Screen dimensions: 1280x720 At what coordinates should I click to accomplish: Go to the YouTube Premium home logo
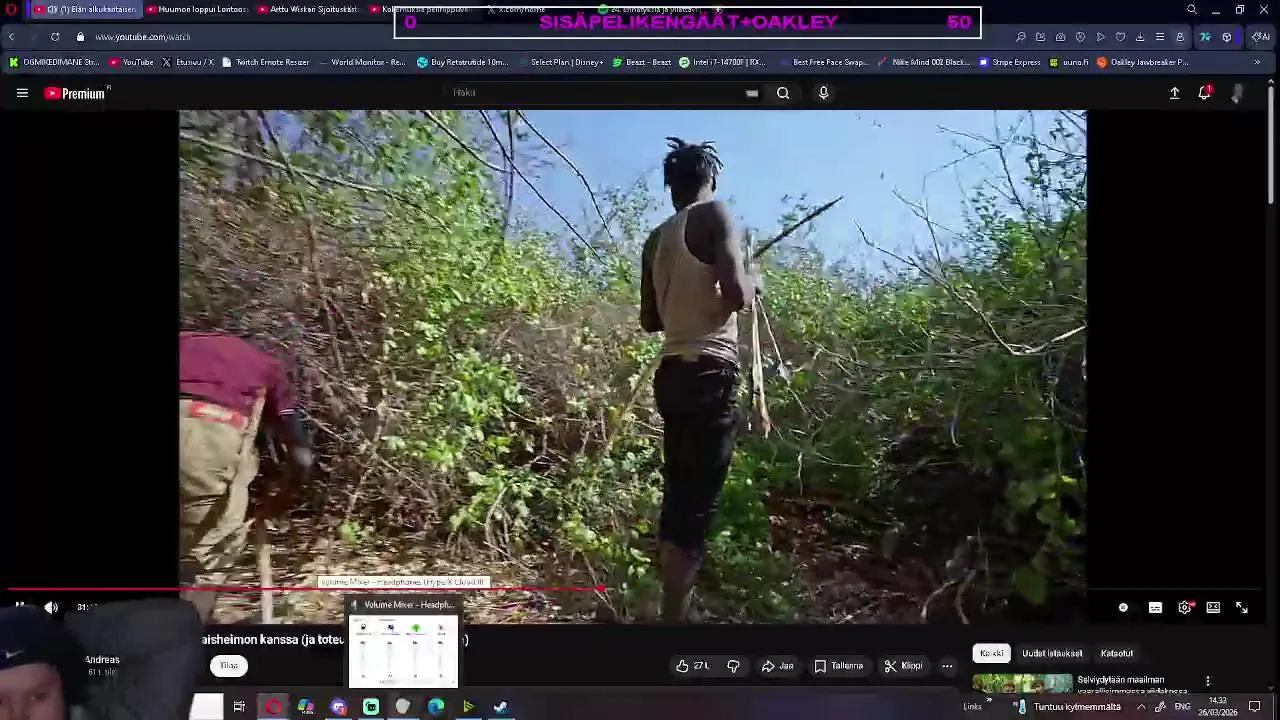(x=75, y=93)
